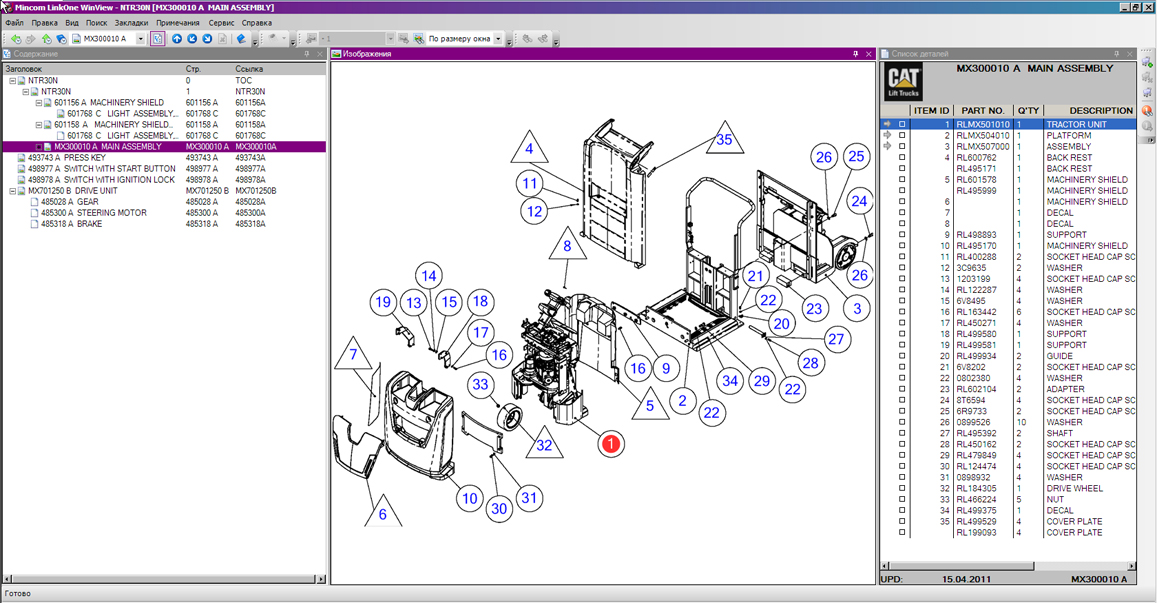Click the blue down-left arrow toolbar button
This screenshot has width=1157, height=603.
[x=192, y=39]
